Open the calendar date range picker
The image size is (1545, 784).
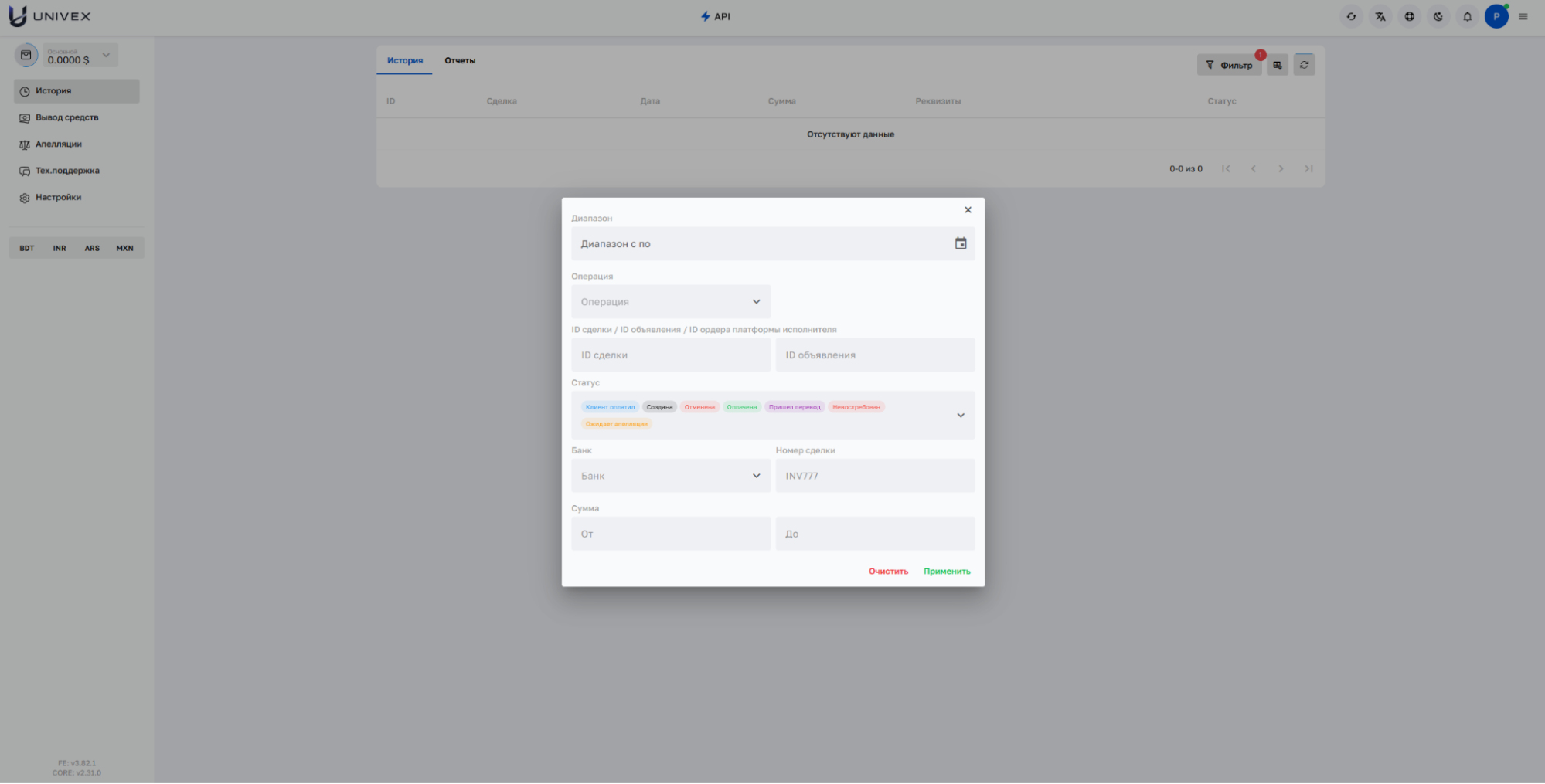[960, 243]
